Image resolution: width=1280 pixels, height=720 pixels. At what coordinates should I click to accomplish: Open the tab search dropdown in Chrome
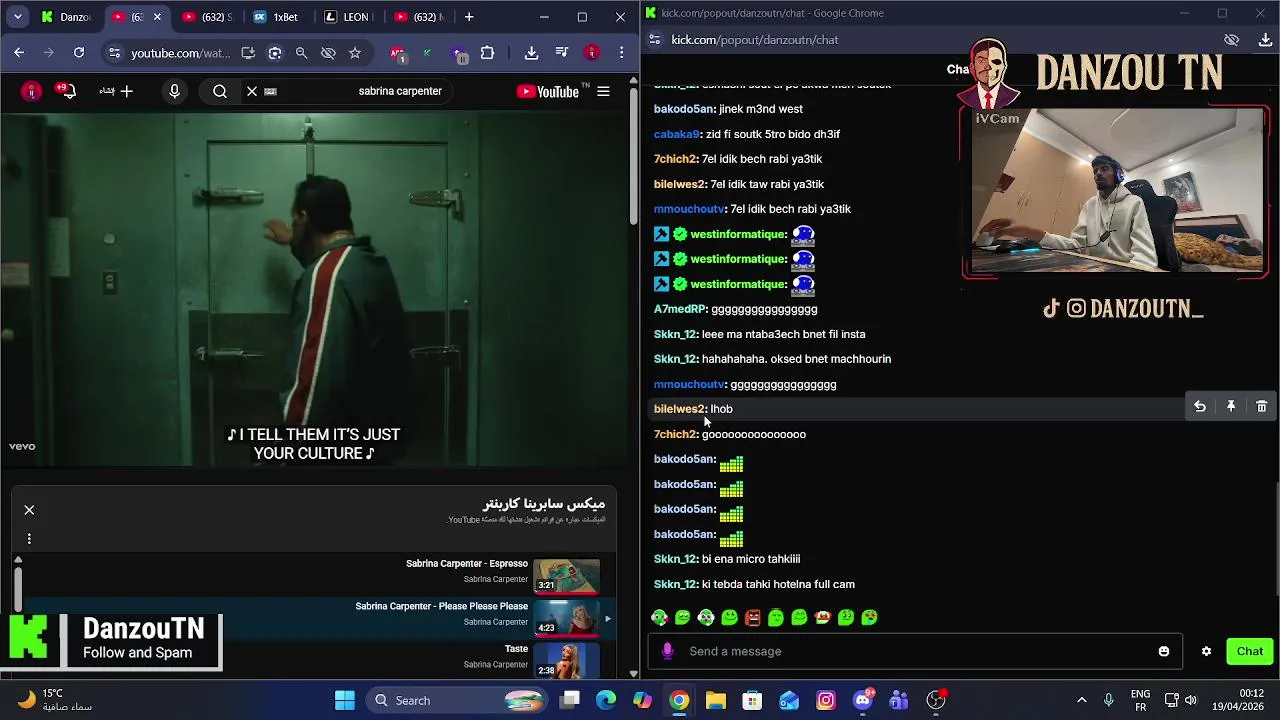tap(17, 17)
